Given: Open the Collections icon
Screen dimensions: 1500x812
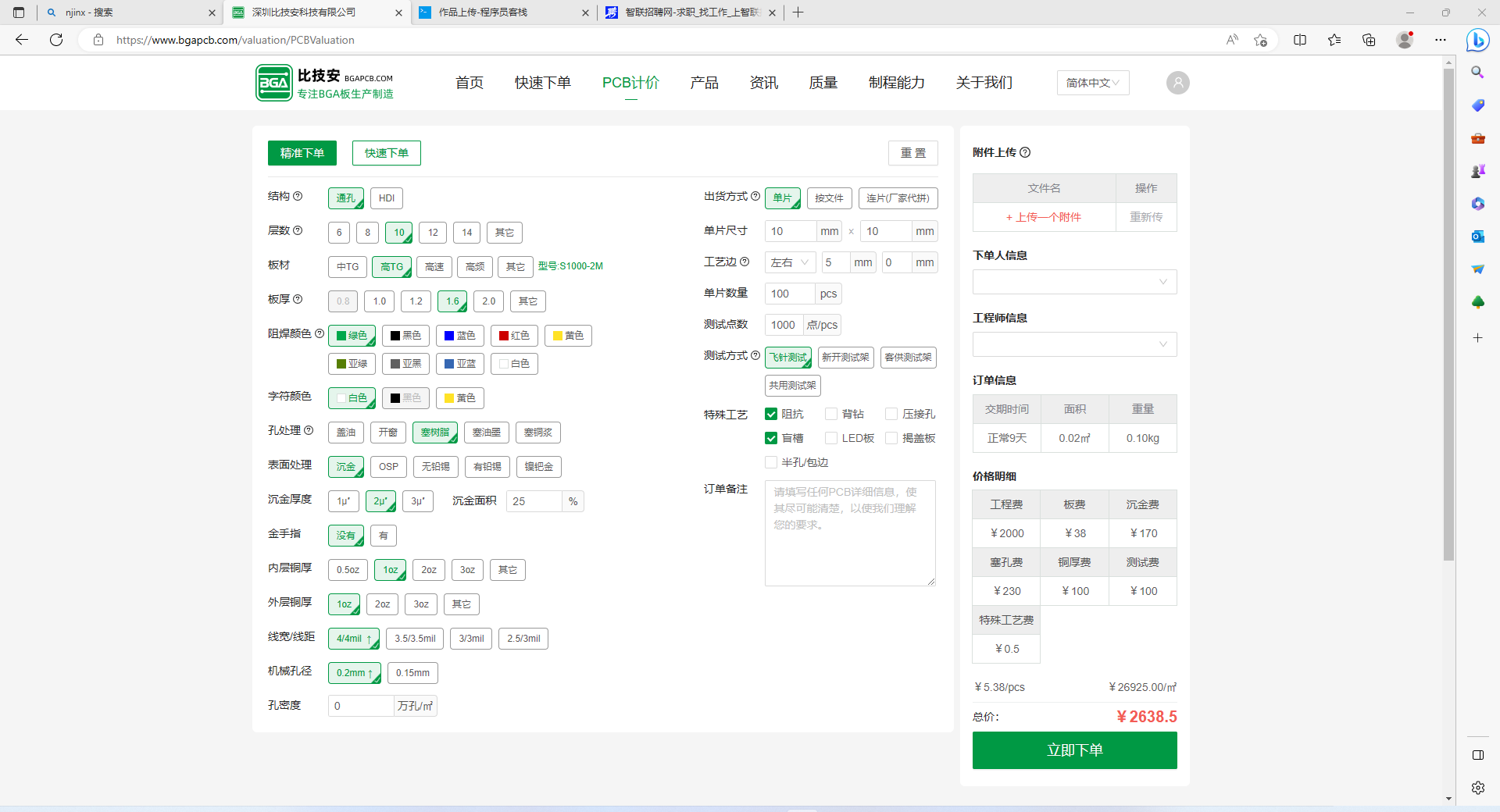Looking at the screenshot, I should click(1369, 40).
